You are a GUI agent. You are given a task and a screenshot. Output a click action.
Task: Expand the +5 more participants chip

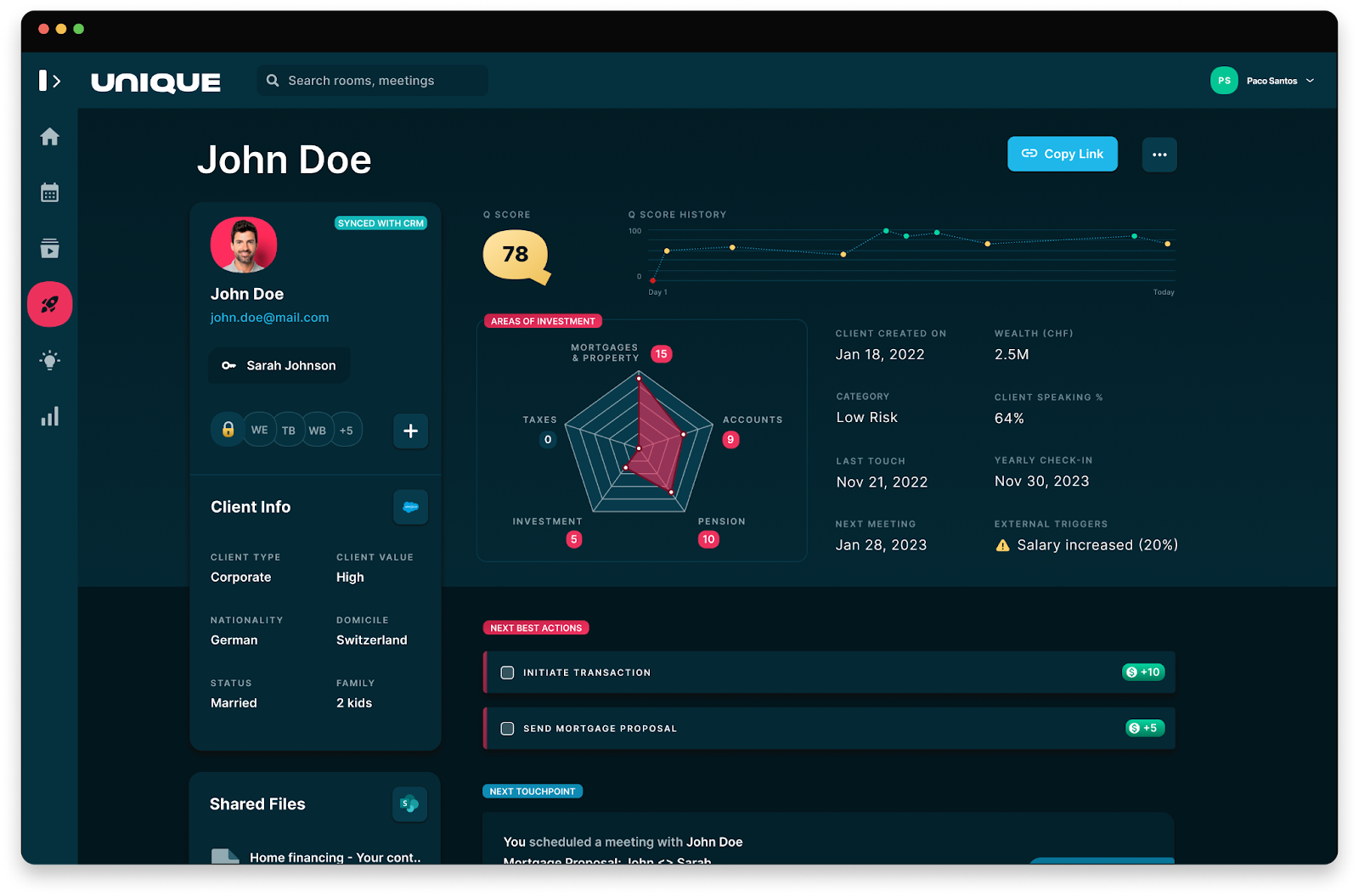[347, 430]
